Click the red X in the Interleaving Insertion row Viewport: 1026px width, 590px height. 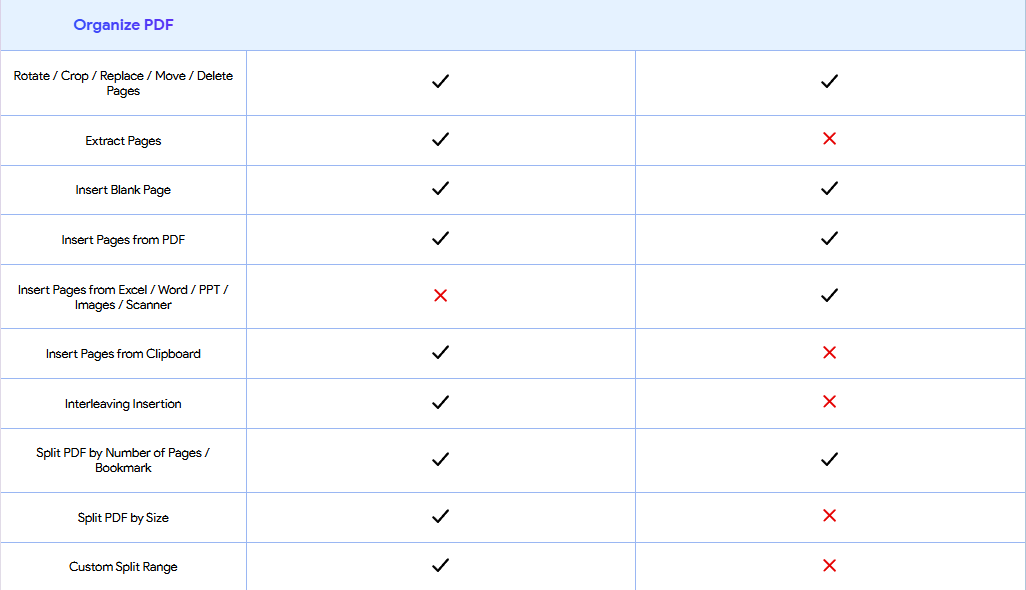pyautogui.click(x=829, y=402)
